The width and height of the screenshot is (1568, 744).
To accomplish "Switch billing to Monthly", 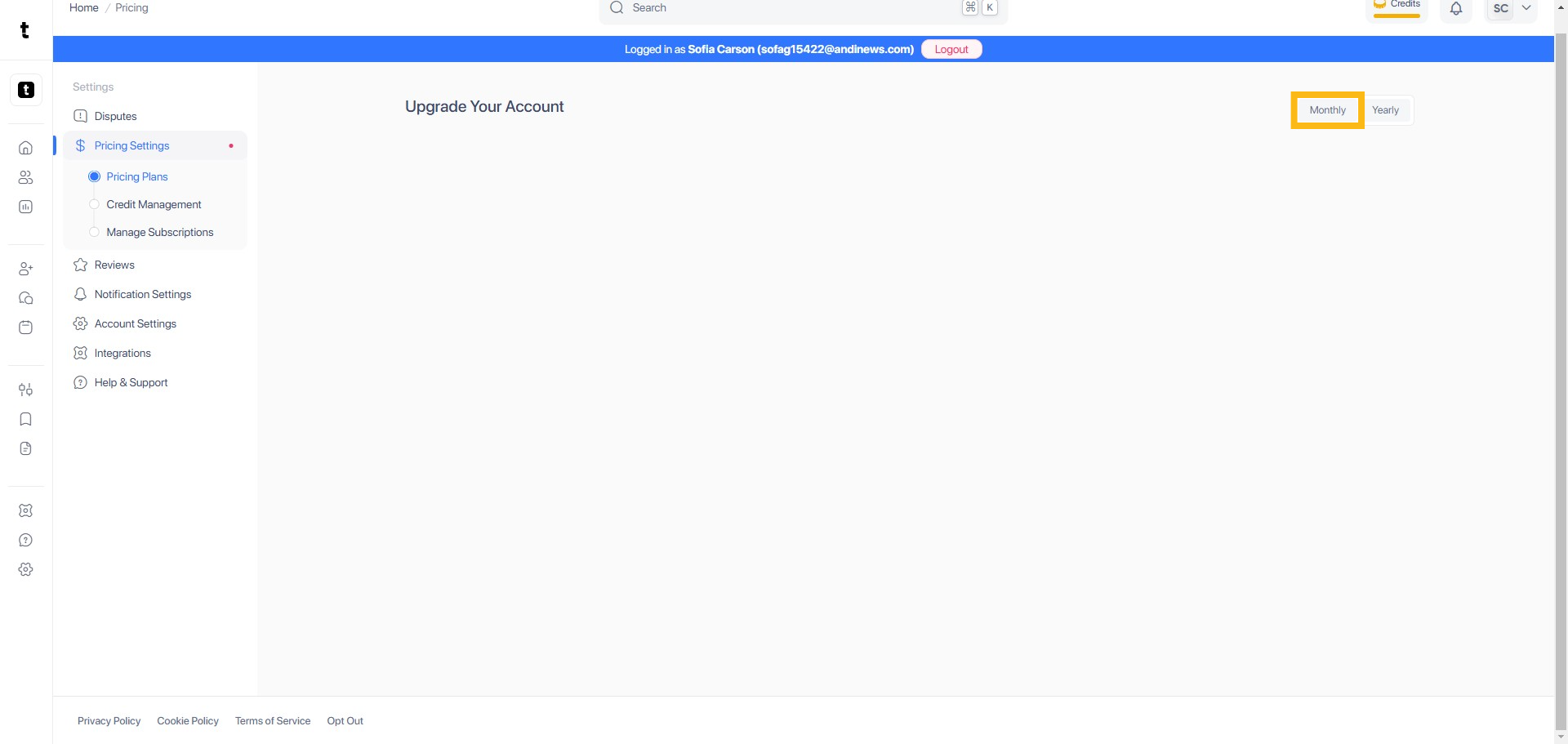I will coord(1327,110).
